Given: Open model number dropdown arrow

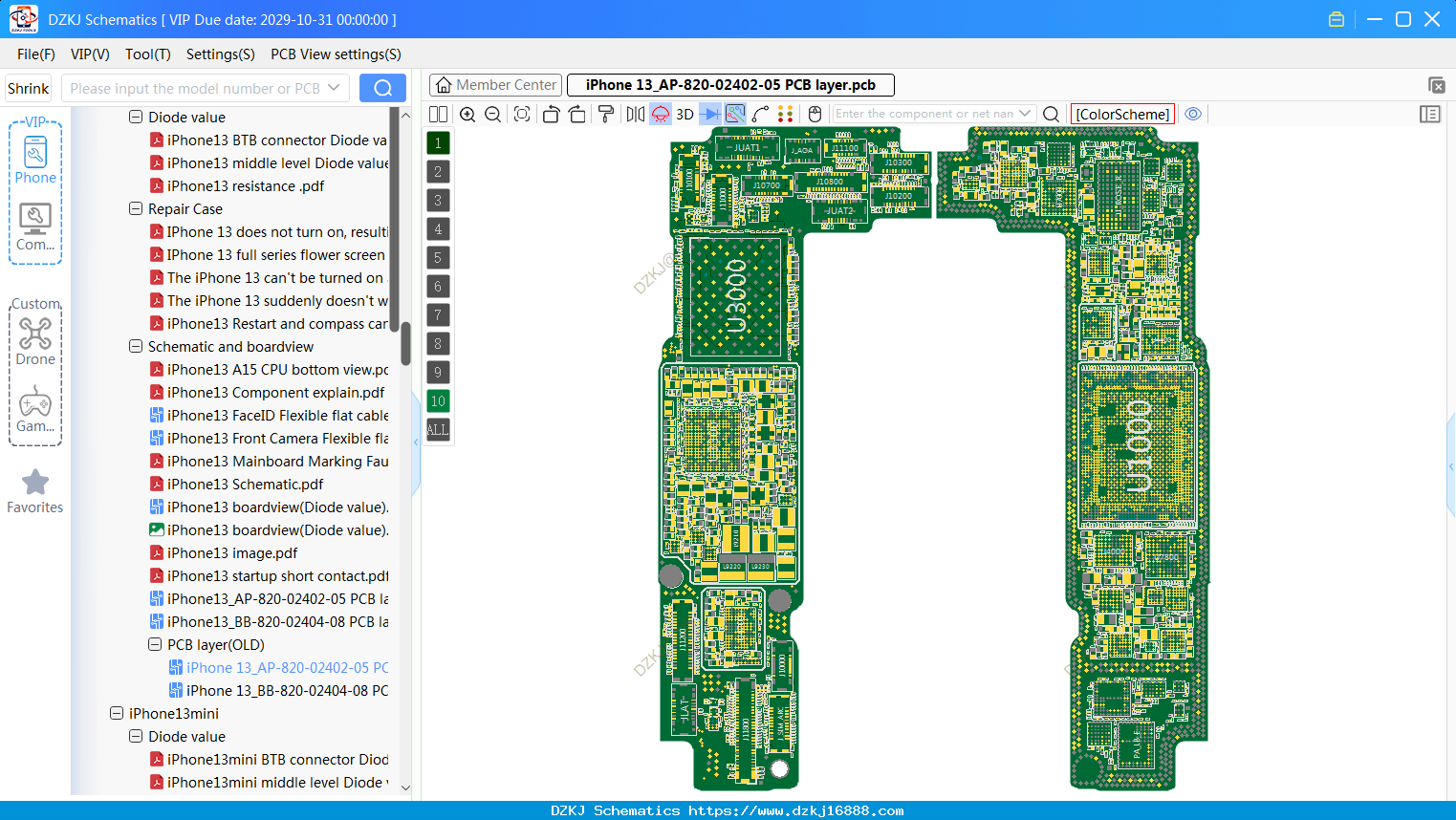Looking at the screenshot, I should click(334, 88).
